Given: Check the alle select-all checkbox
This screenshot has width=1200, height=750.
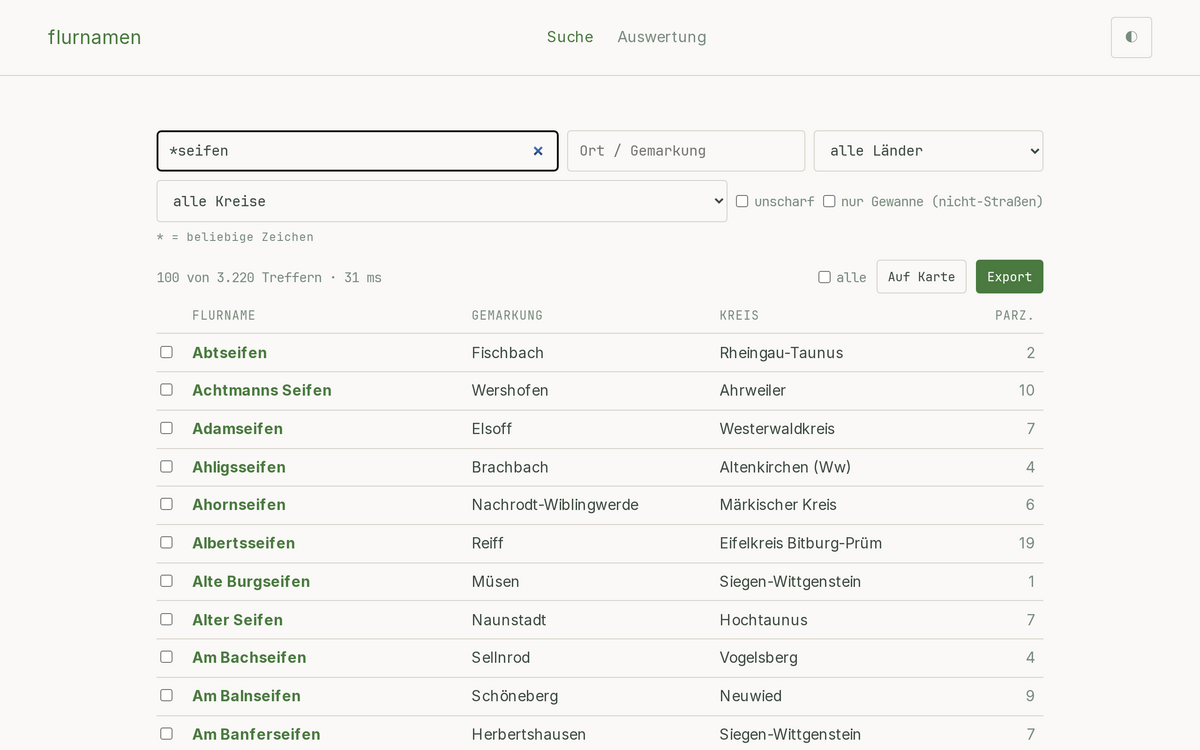Looking at the screenshot, I should pos(824,277).
